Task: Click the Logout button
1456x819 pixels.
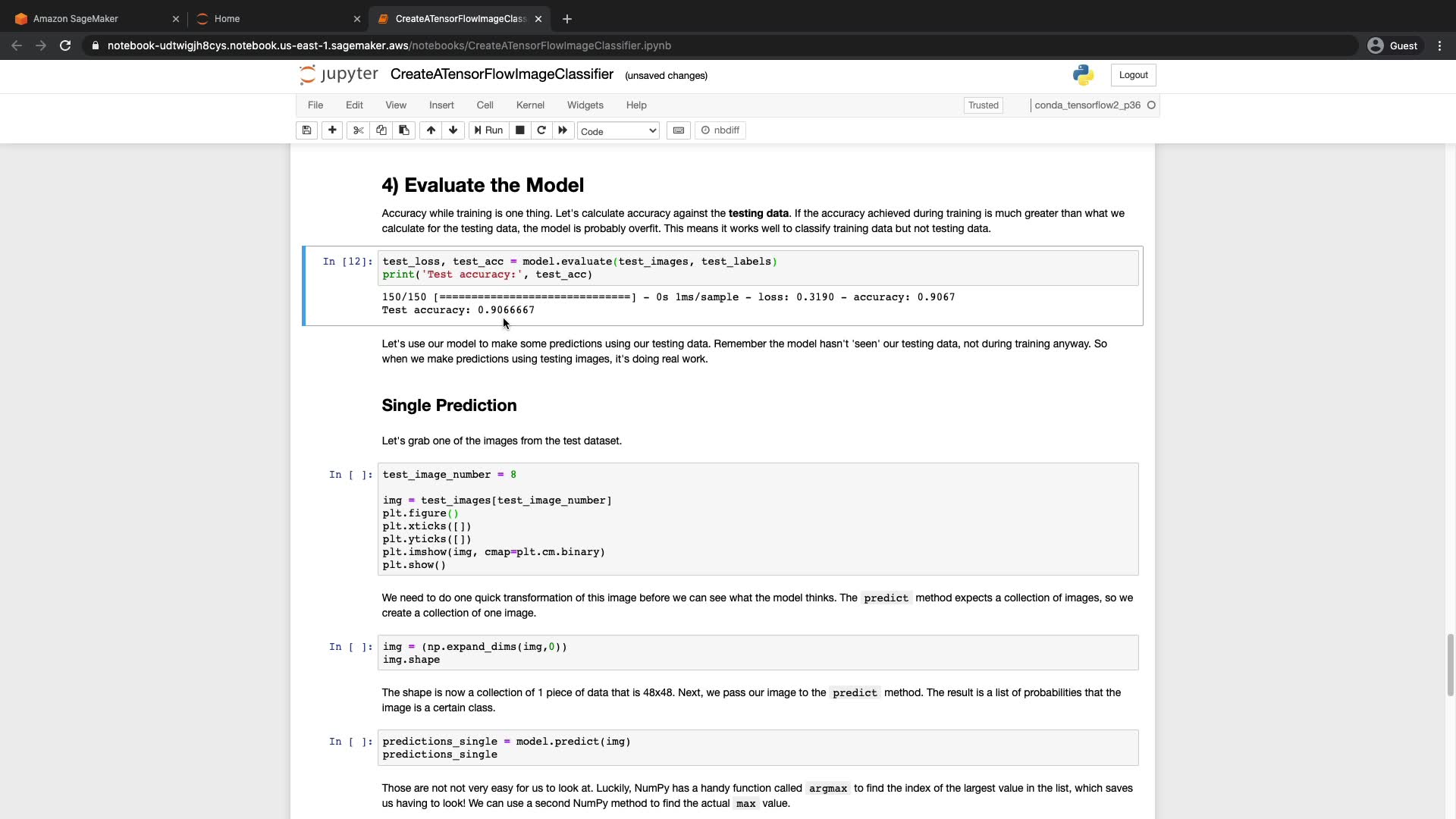Action: pyautogui.click(x=1133, y=75)
